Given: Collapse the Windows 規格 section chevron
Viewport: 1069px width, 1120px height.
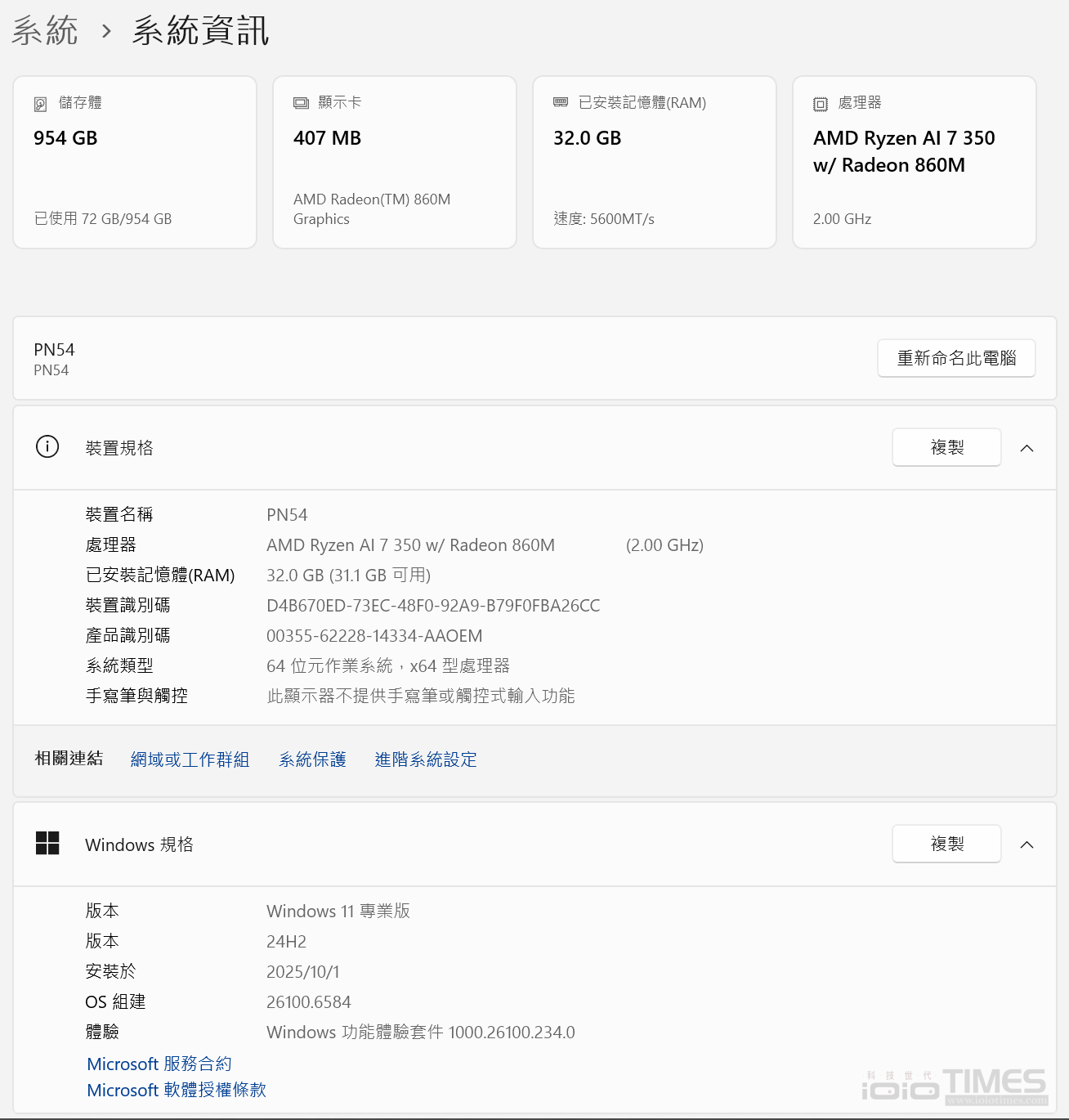Looking at the screenshot, I should pyautogui.click(x=1027, y=844).
